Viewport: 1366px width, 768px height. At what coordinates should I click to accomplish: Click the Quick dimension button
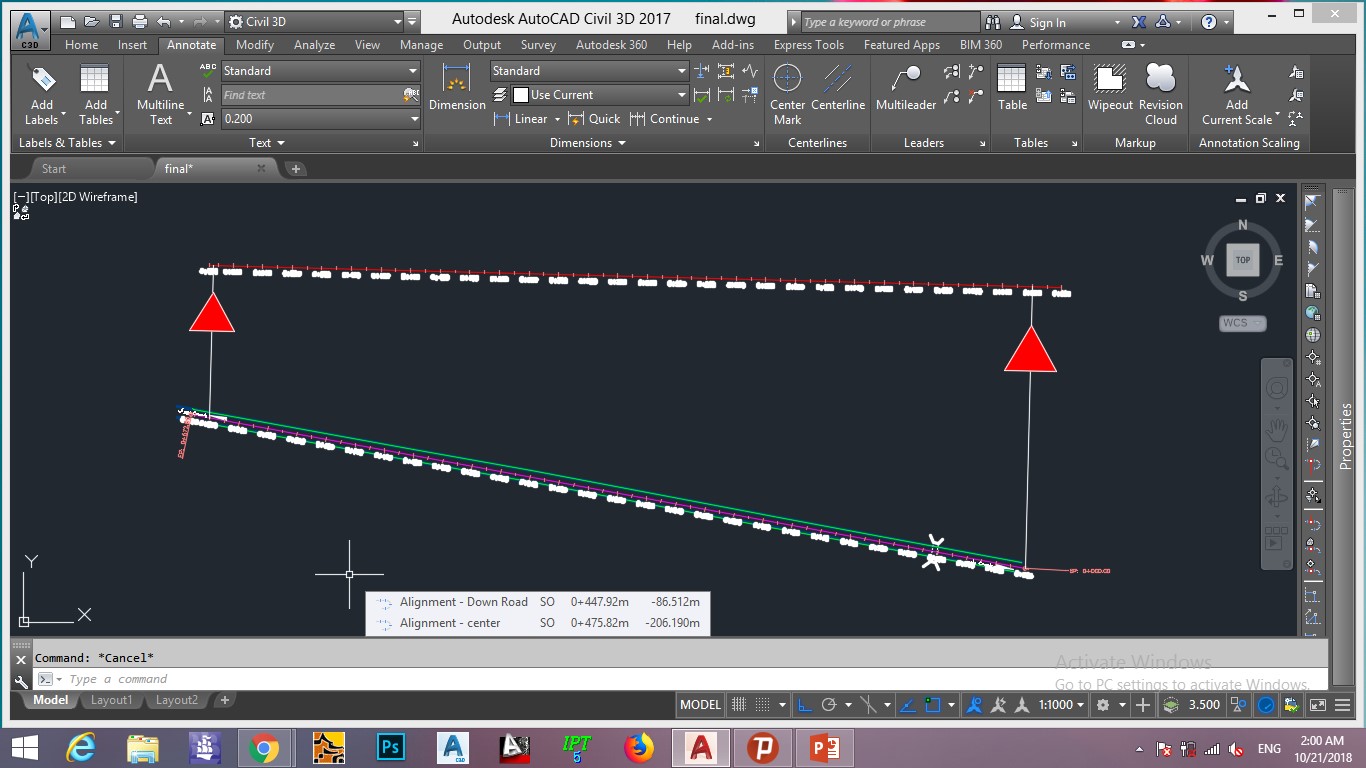pyautogui.click(x=594, y=119)
